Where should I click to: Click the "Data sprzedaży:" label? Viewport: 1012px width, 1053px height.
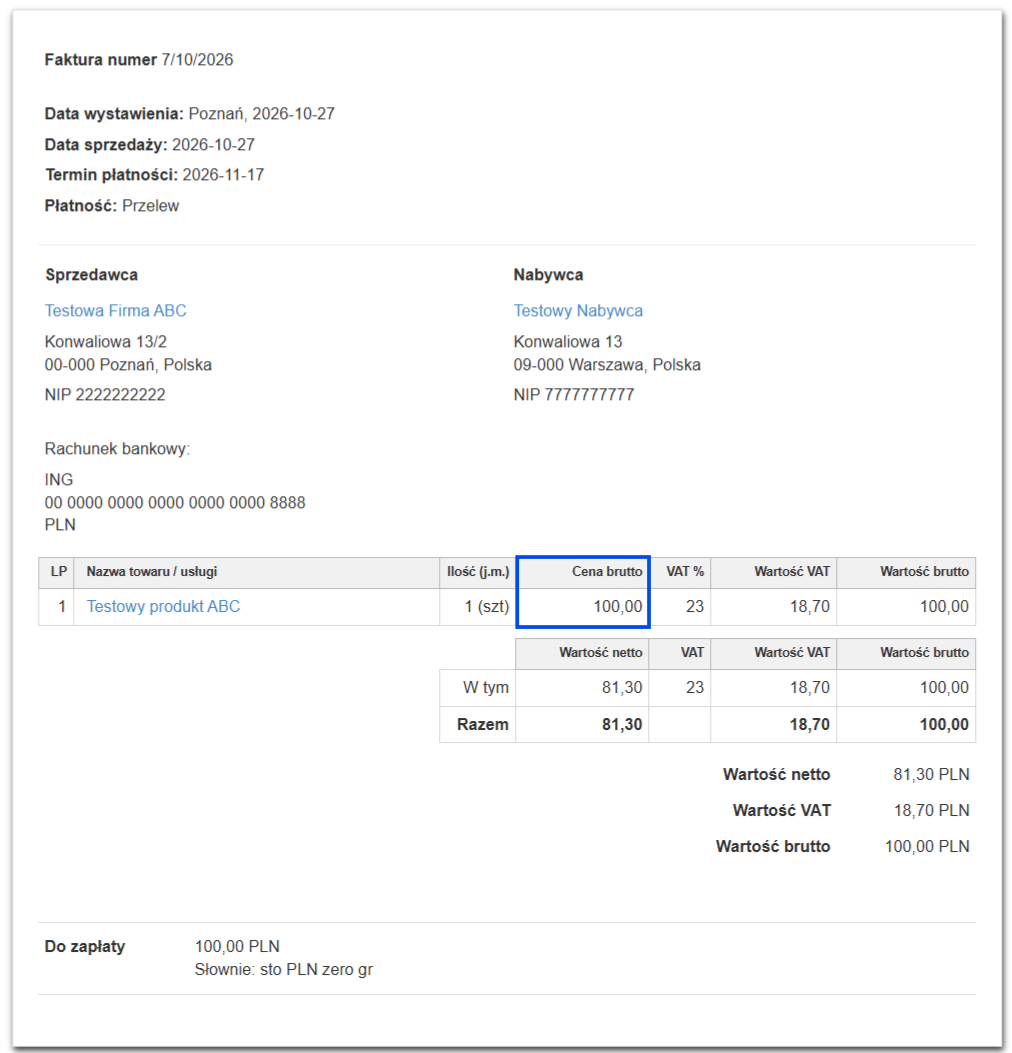[x=106, y=145]
